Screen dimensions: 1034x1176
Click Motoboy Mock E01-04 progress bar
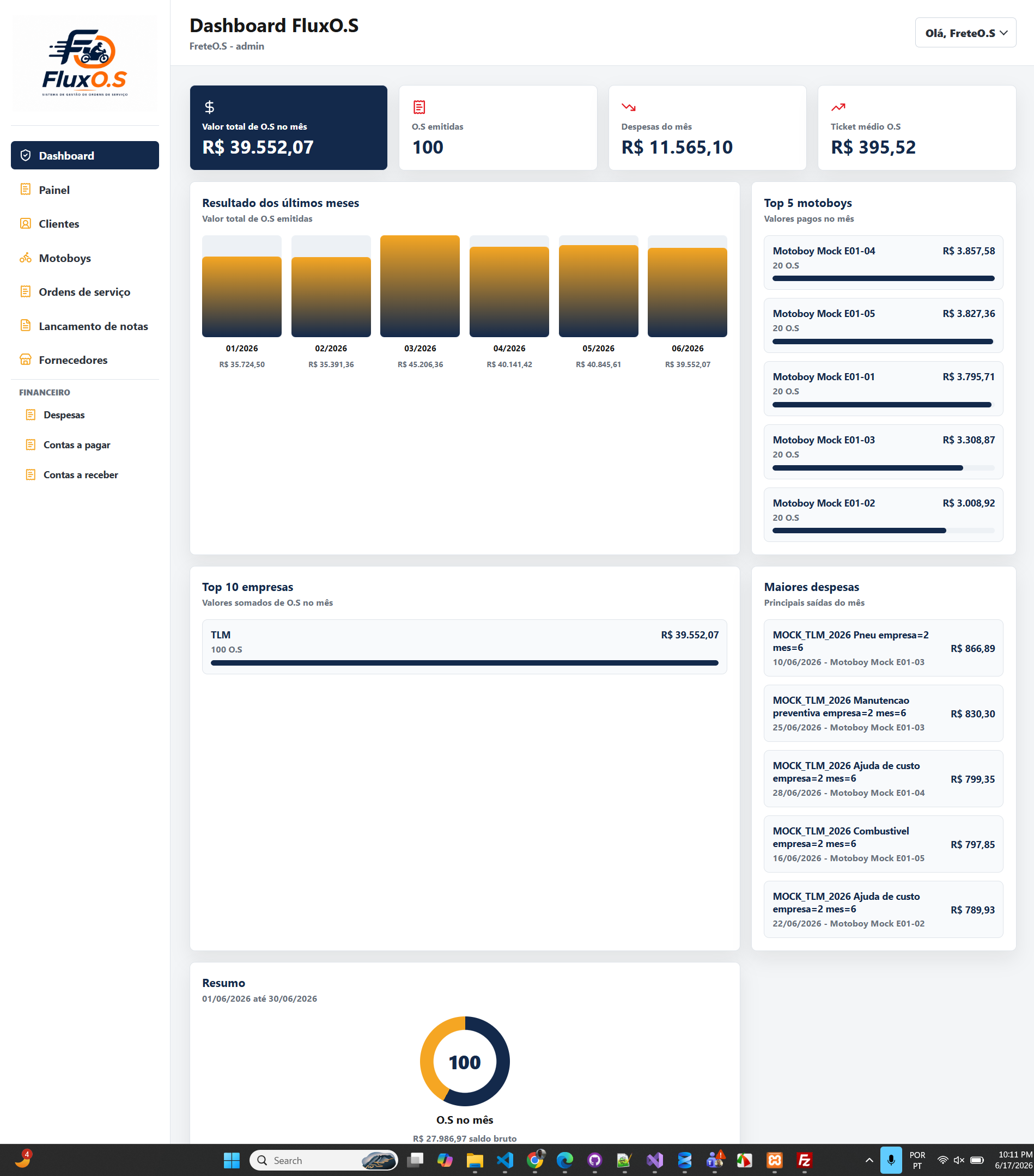pyautogui.click(x=883, y=278)
